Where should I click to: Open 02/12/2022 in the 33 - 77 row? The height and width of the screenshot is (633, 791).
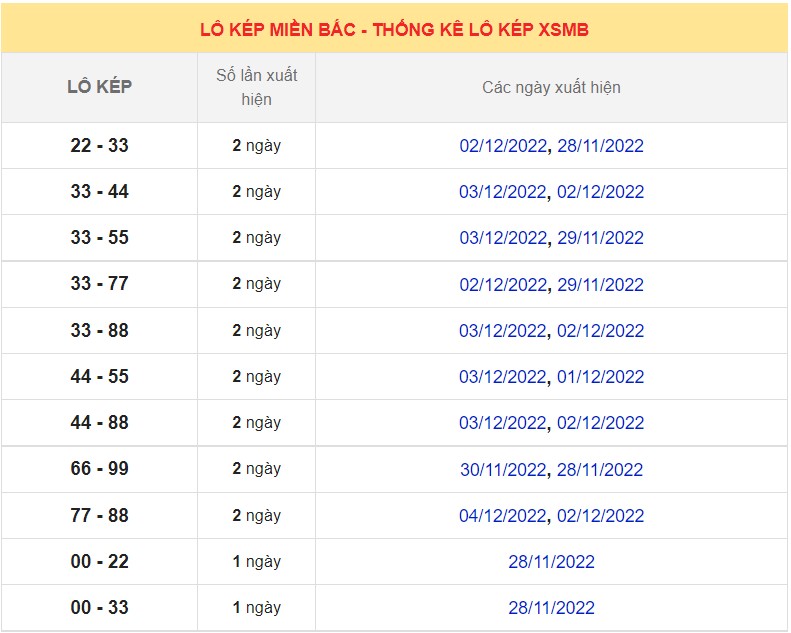pos(503,285)
